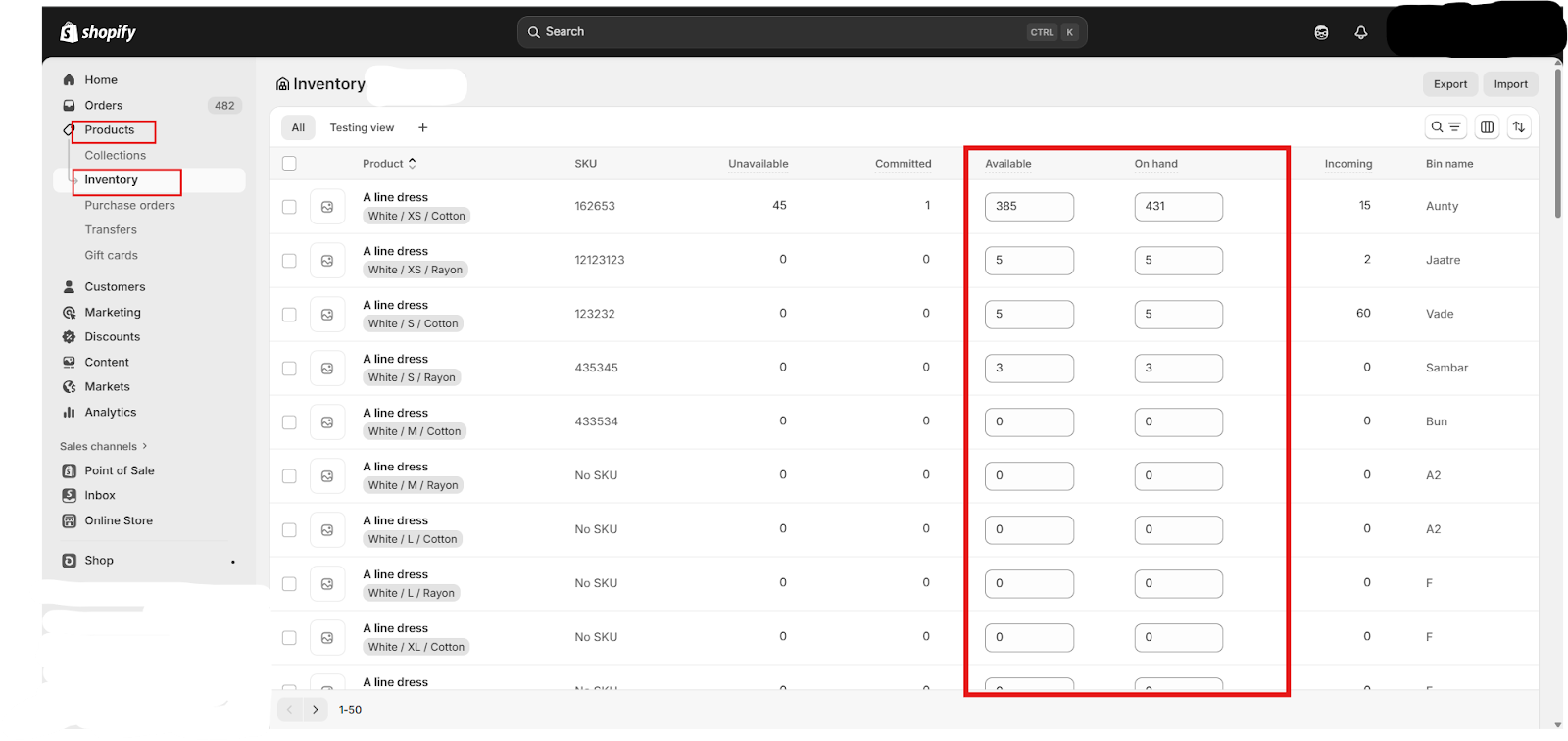Viewport: 1568px width, 741px height.
Task: Click the Incoming column header
Action: tap(1348, 164)
